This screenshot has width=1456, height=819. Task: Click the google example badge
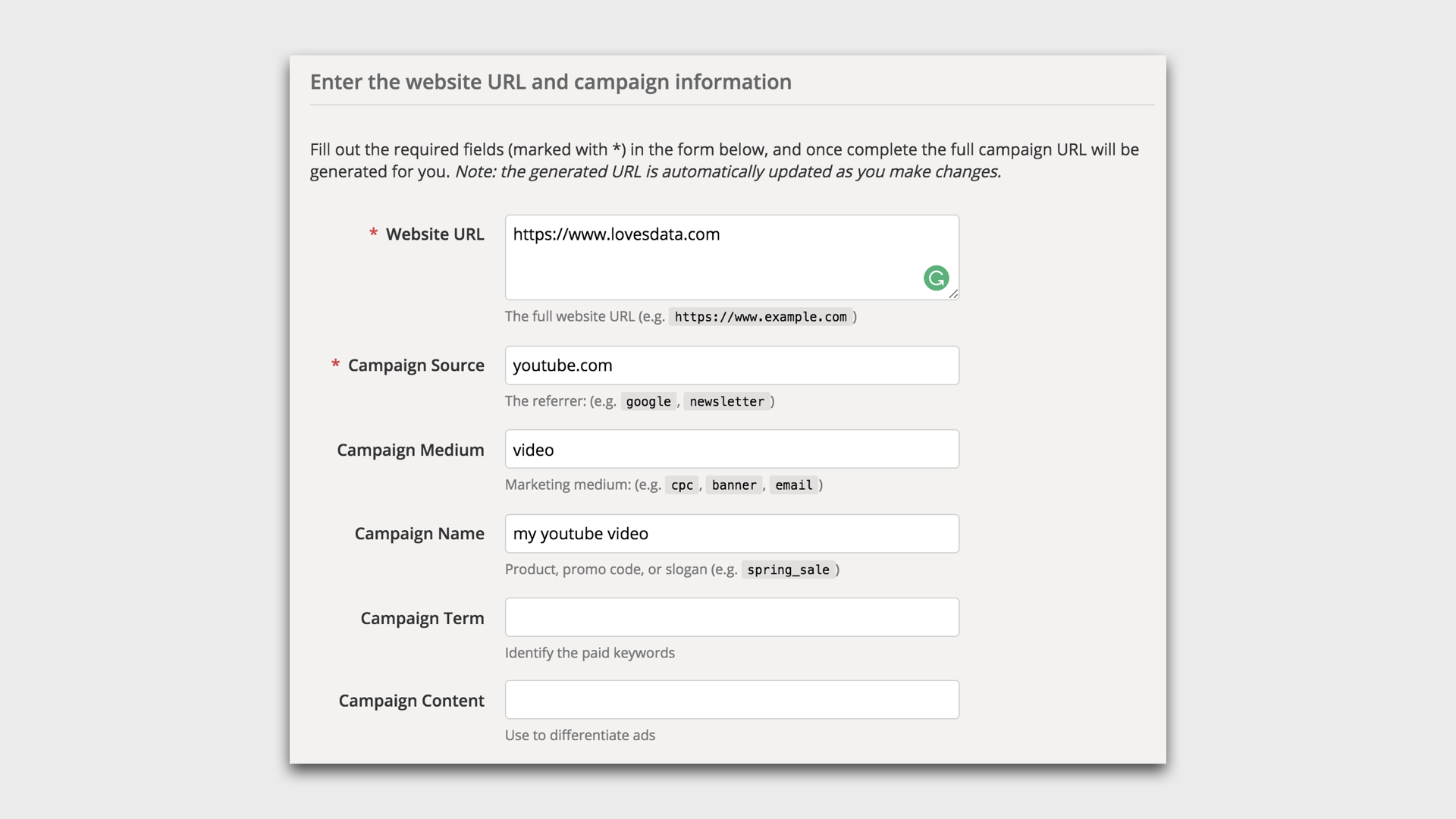point(648,402)
